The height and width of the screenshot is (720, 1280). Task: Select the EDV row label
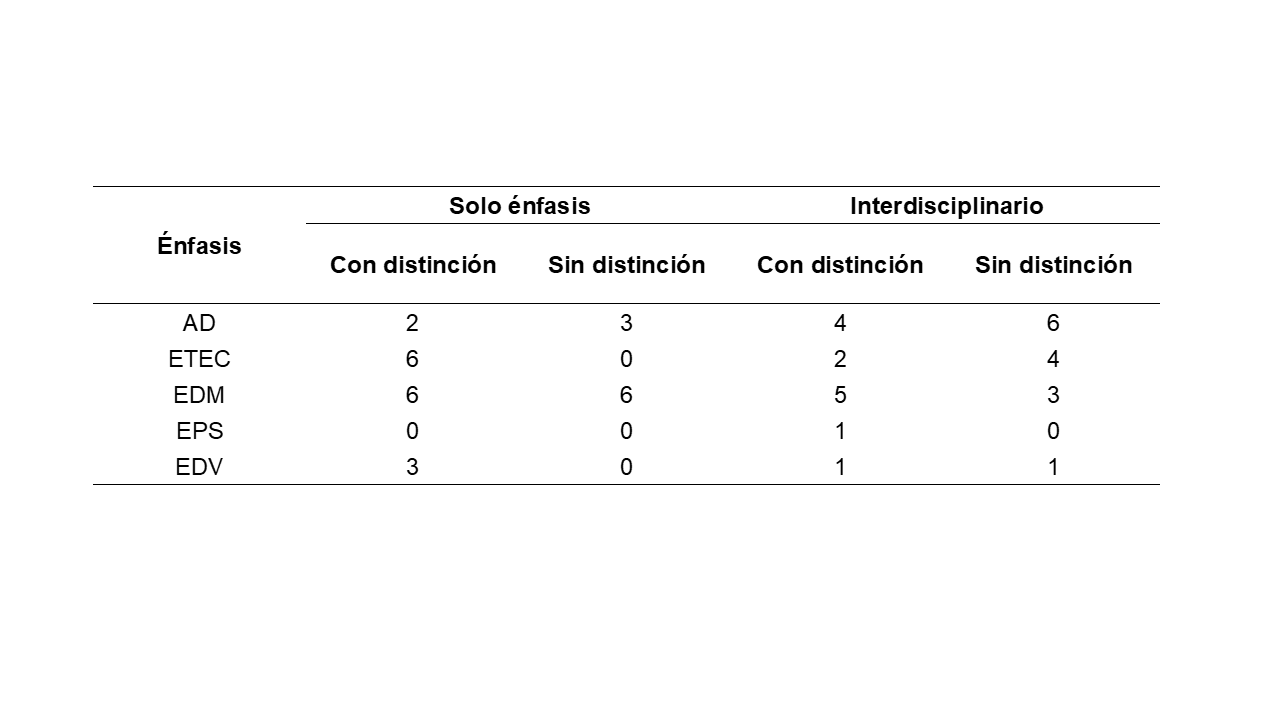coord(199,467)
